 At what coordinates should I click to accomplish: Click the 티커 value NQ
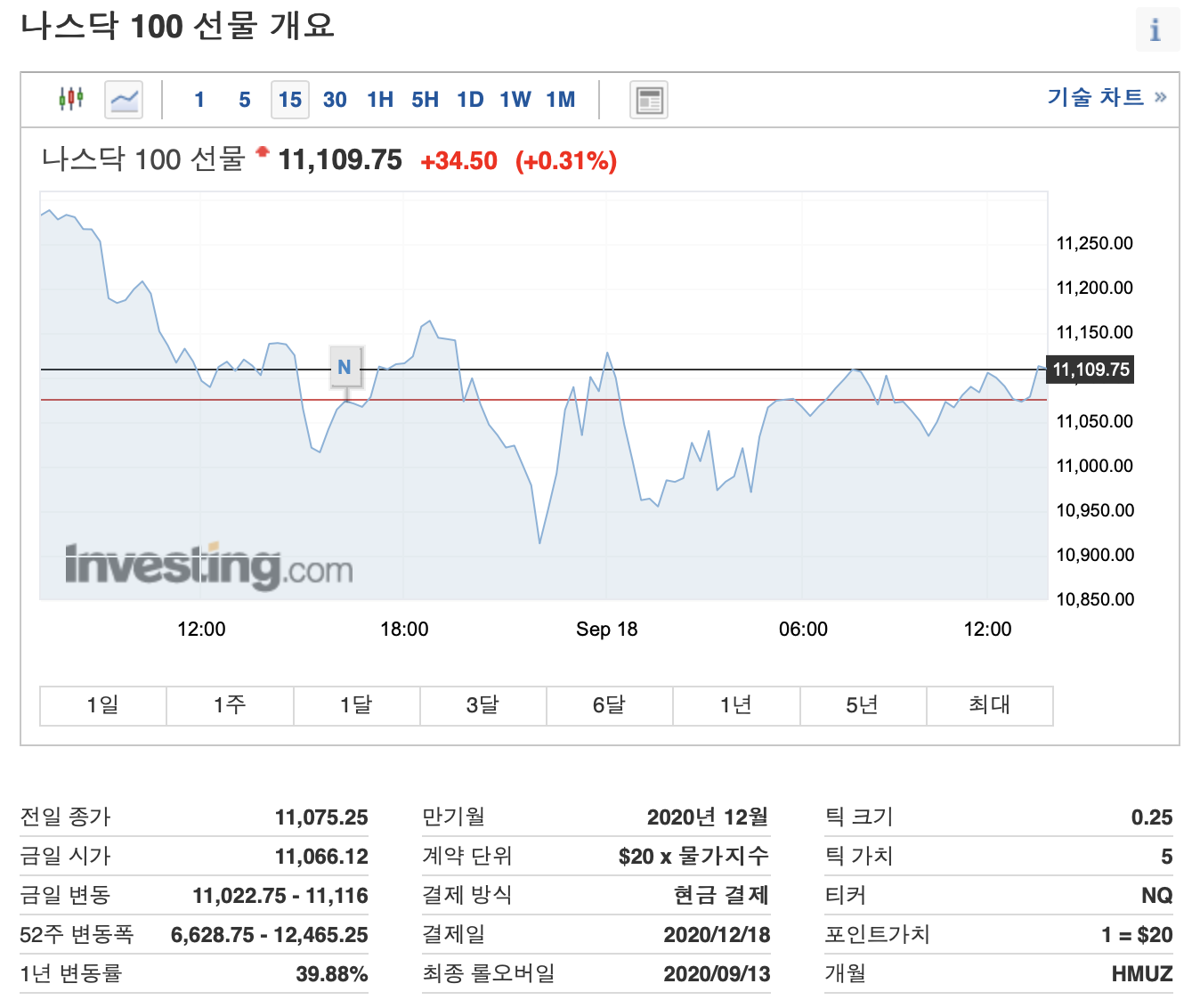pos(1157,896)
